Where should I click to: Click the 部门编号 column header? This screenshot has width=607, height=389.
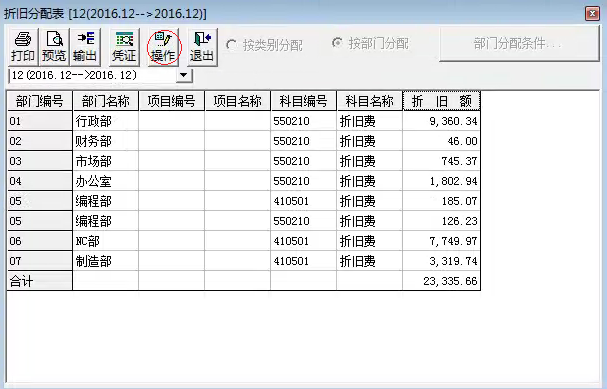39,101
